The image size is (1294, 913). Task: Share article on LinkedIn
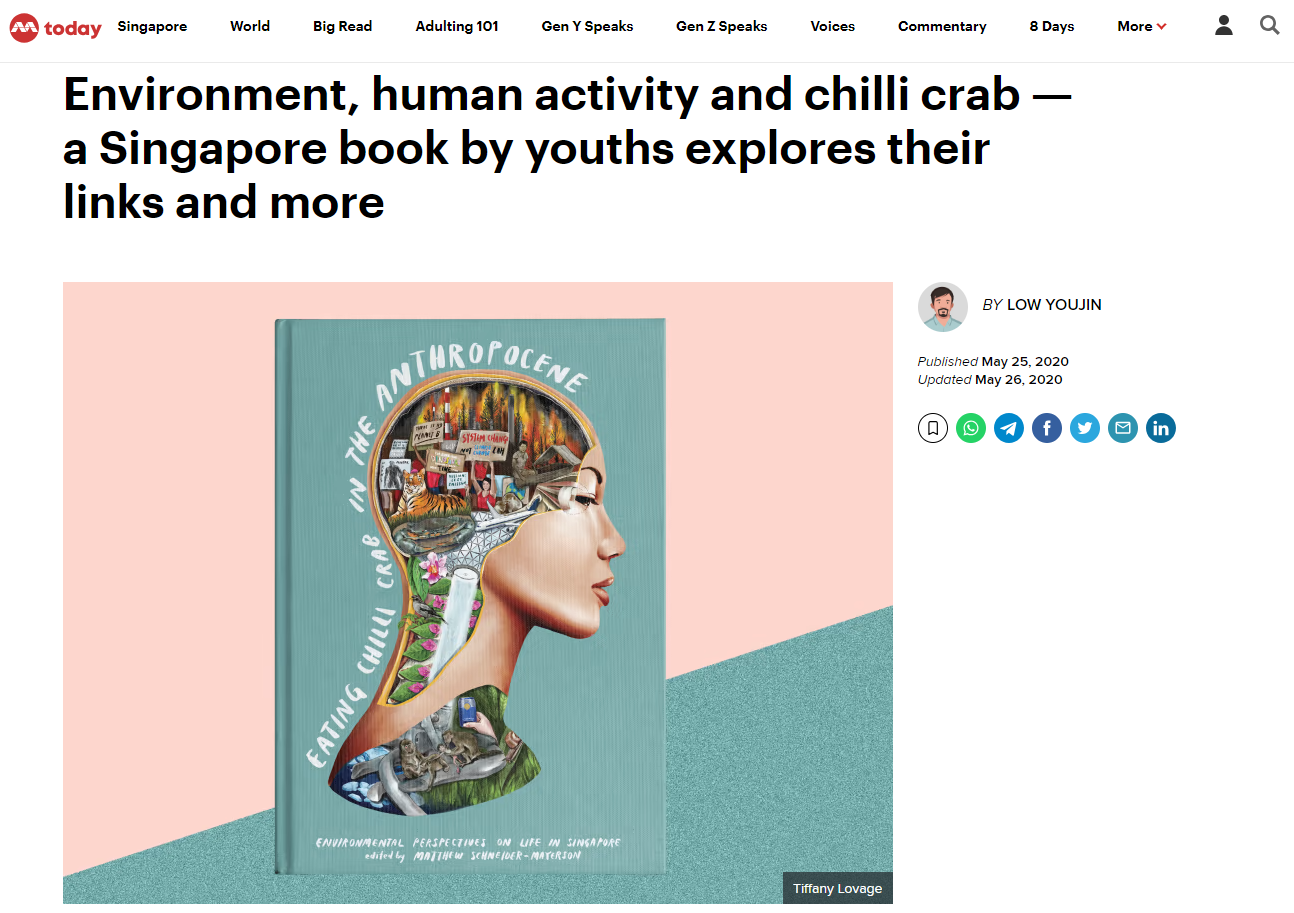pos(1161,429)
